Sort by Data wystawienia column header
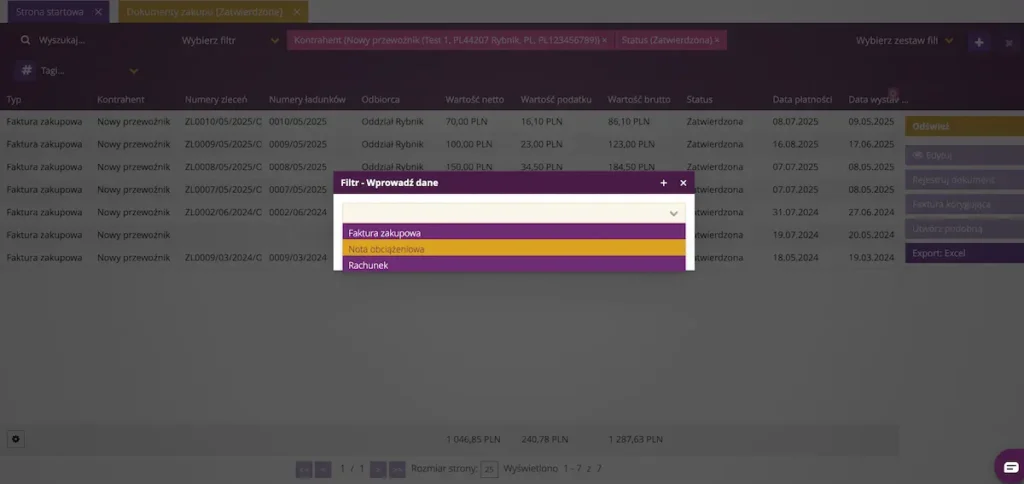 click(x=878, y=100)
